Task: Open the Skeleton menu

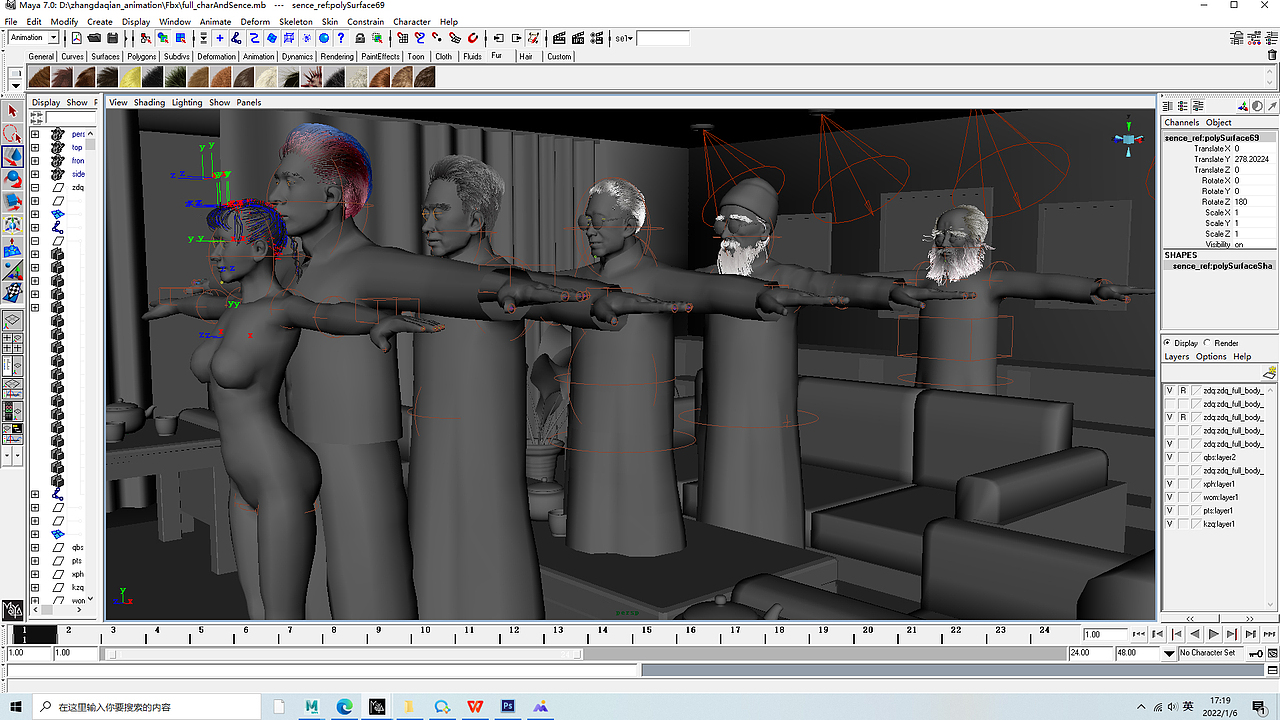Action: pos(296,22)
